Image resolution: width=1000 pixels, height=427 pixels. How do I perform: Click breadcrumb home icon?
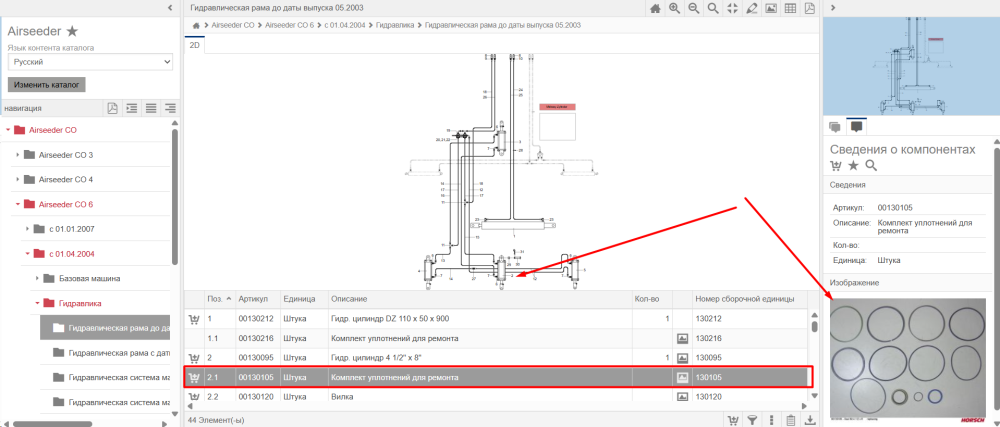pyautogui.click(x=196, y=25)
